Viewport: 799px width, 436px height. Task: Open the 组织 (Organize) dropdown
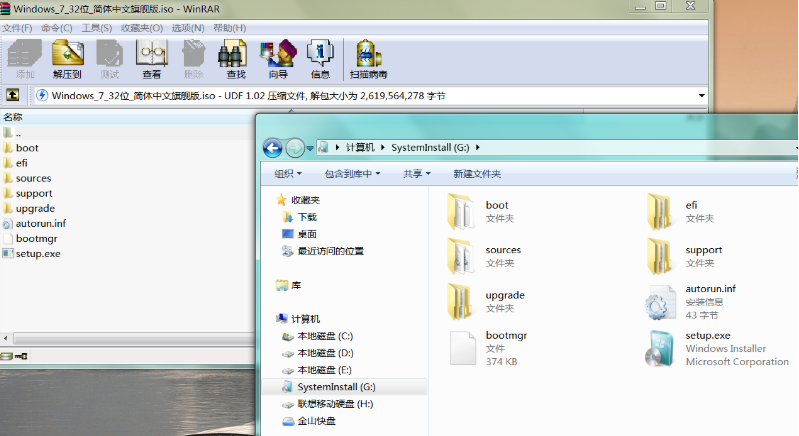(294, 174)
